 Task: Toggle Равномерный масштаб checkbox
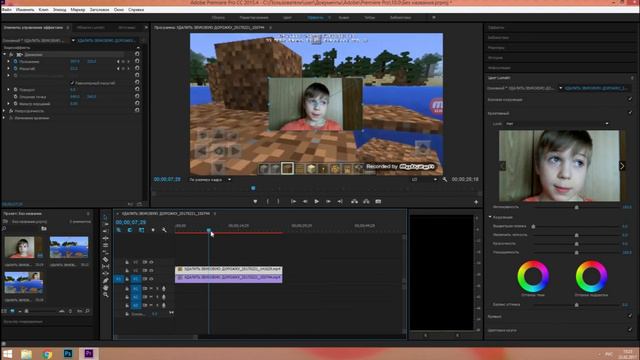tap(72, 83)
